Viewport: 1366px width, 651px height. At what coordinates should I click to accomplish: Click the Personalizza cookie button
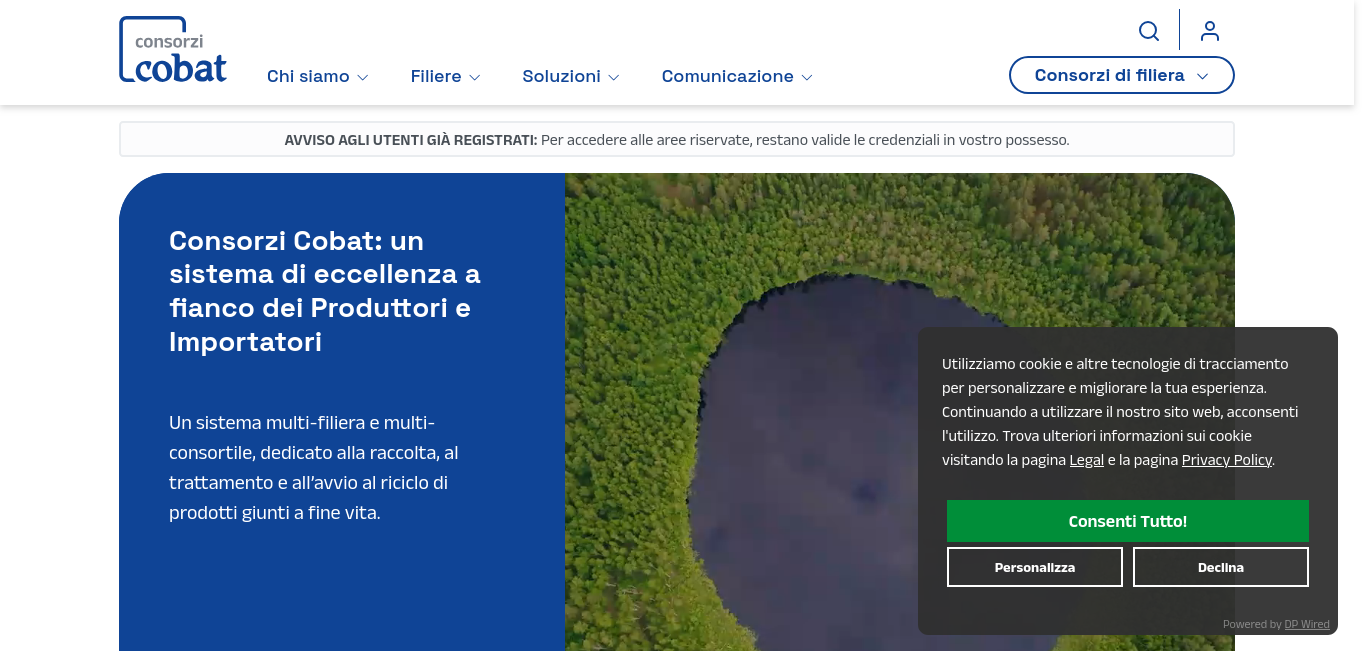(1035, 567)
